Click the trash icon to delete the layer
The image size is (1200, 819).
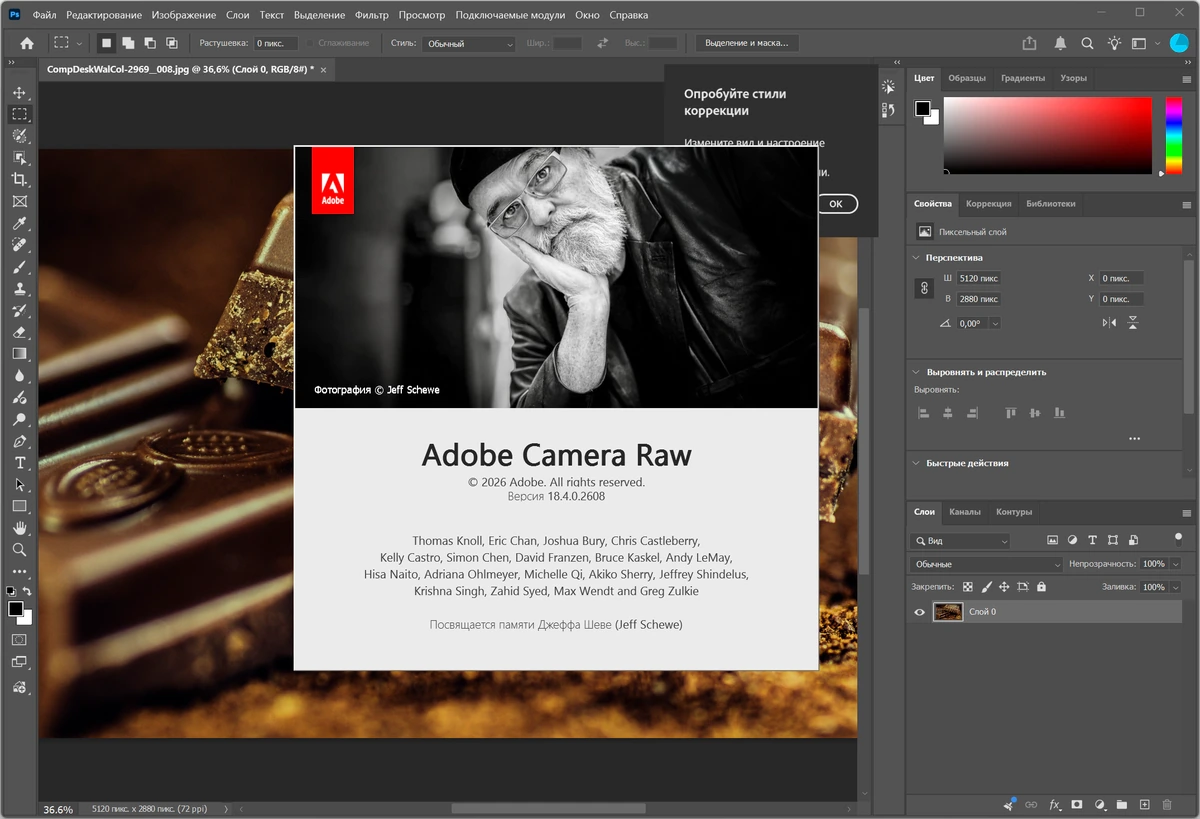[1169, 804]
